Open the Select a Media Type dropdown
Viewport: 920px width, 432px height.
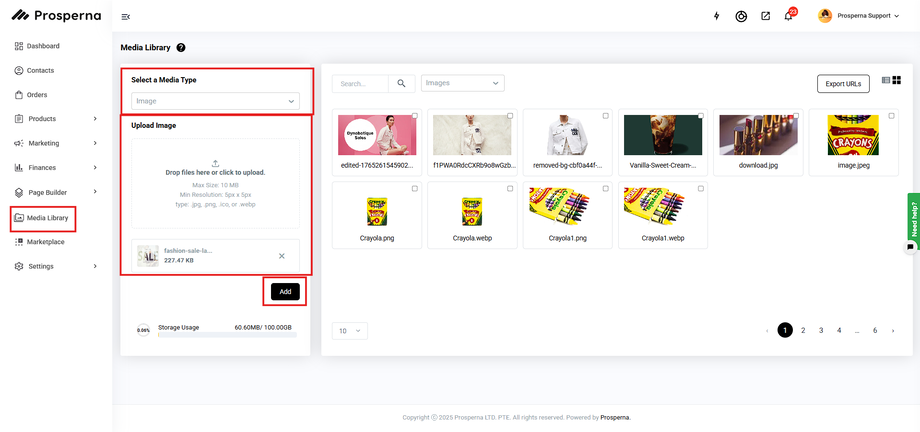215,101
